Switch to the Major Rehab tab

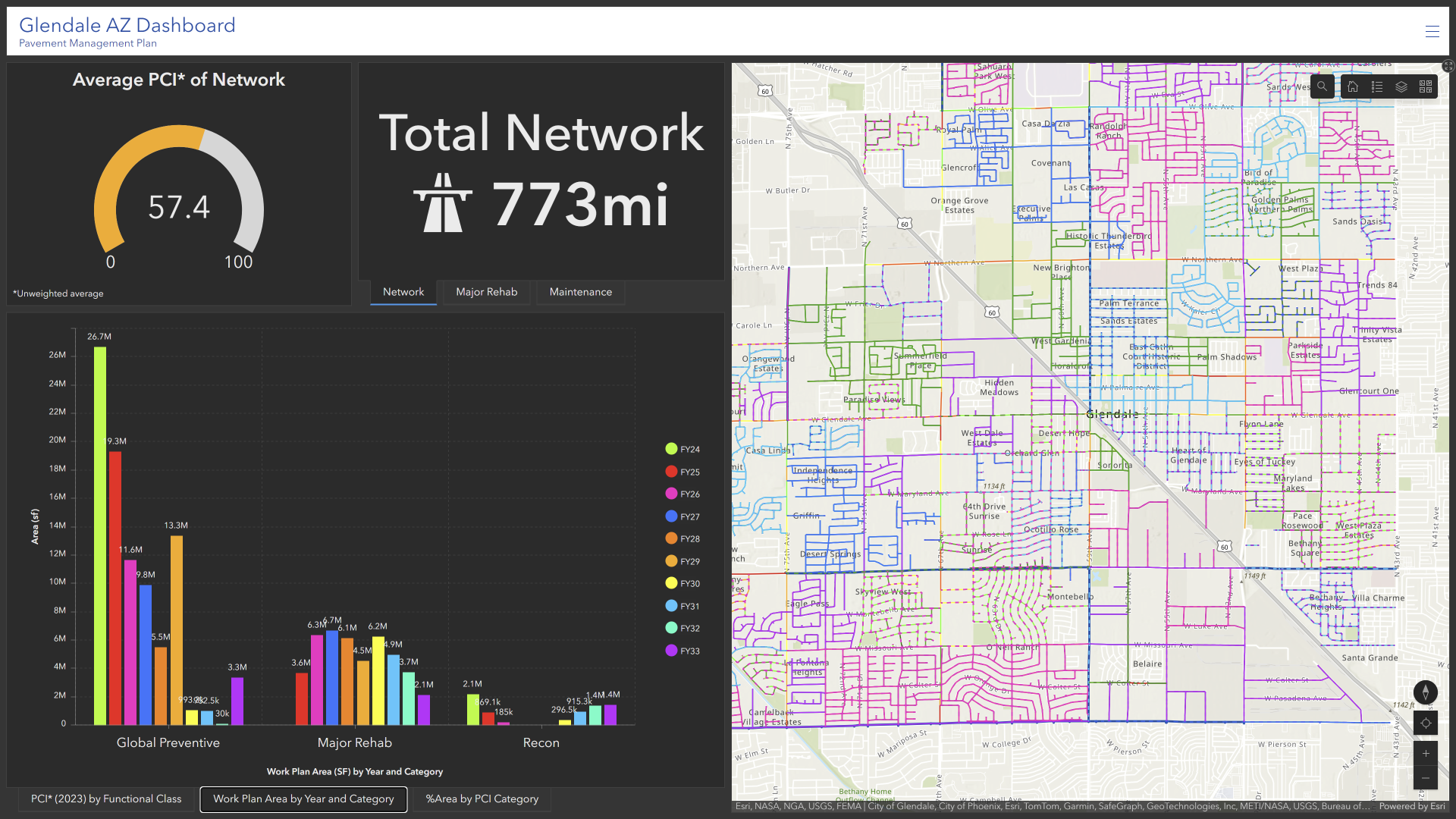[x=486, y=292]
